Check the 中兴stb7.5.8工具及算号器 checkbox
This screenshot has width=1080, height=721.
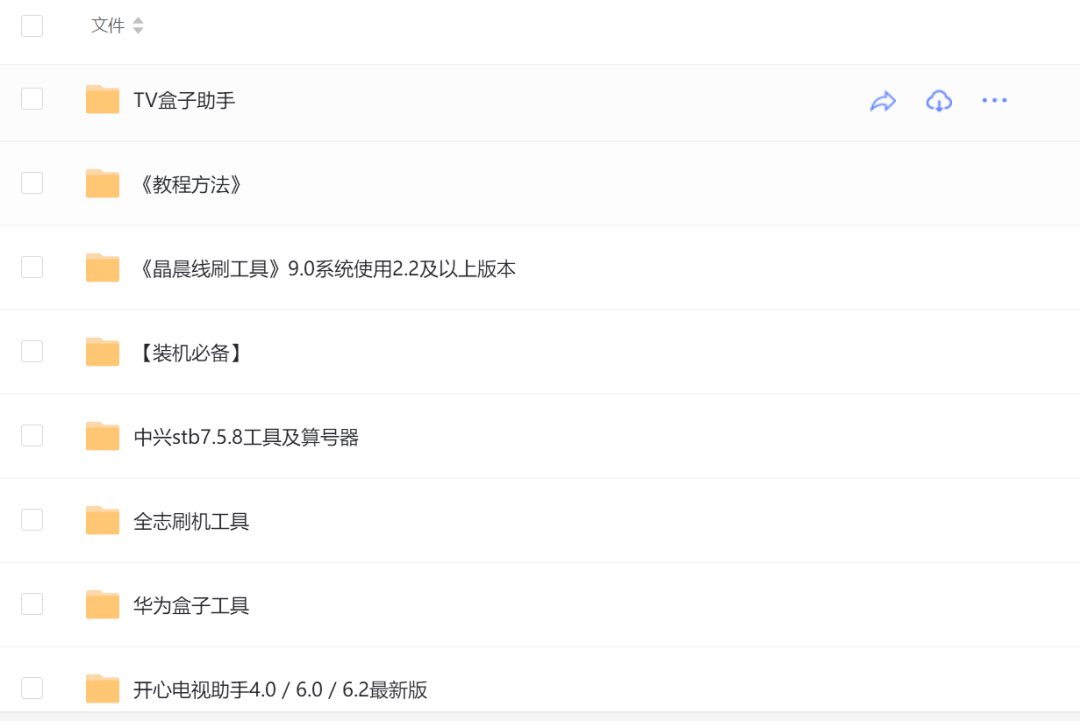click(32, 435)
